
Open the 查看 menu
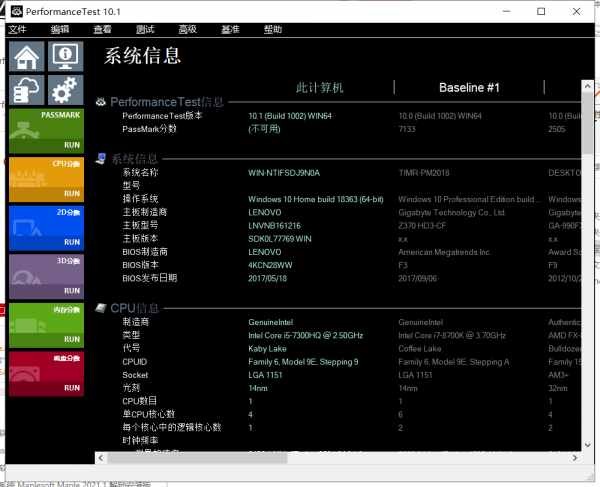tap(103, 29)
